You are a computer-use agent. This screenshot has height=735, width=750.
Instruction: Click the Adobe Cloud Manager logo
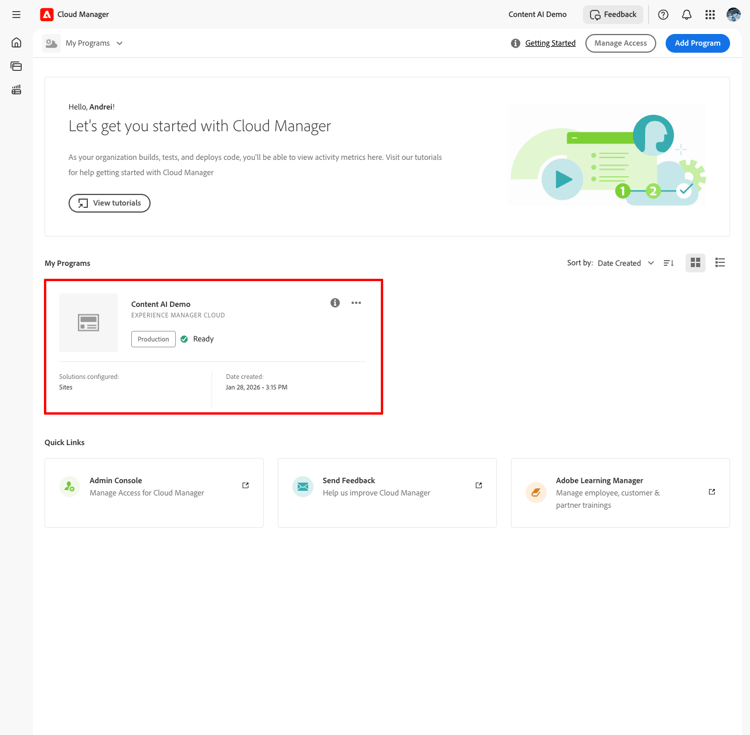coord(46,14)
